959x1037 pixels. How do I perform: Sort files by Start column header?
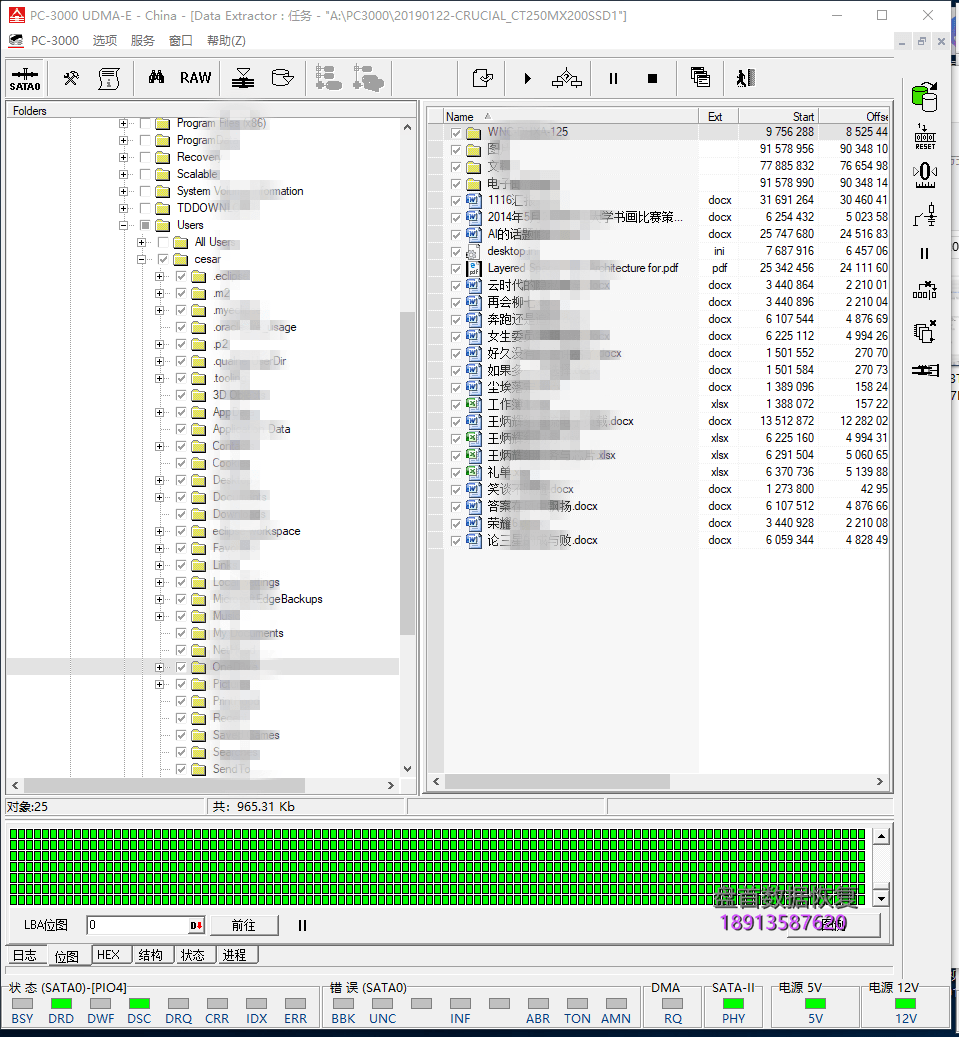[x=778, y=116]
